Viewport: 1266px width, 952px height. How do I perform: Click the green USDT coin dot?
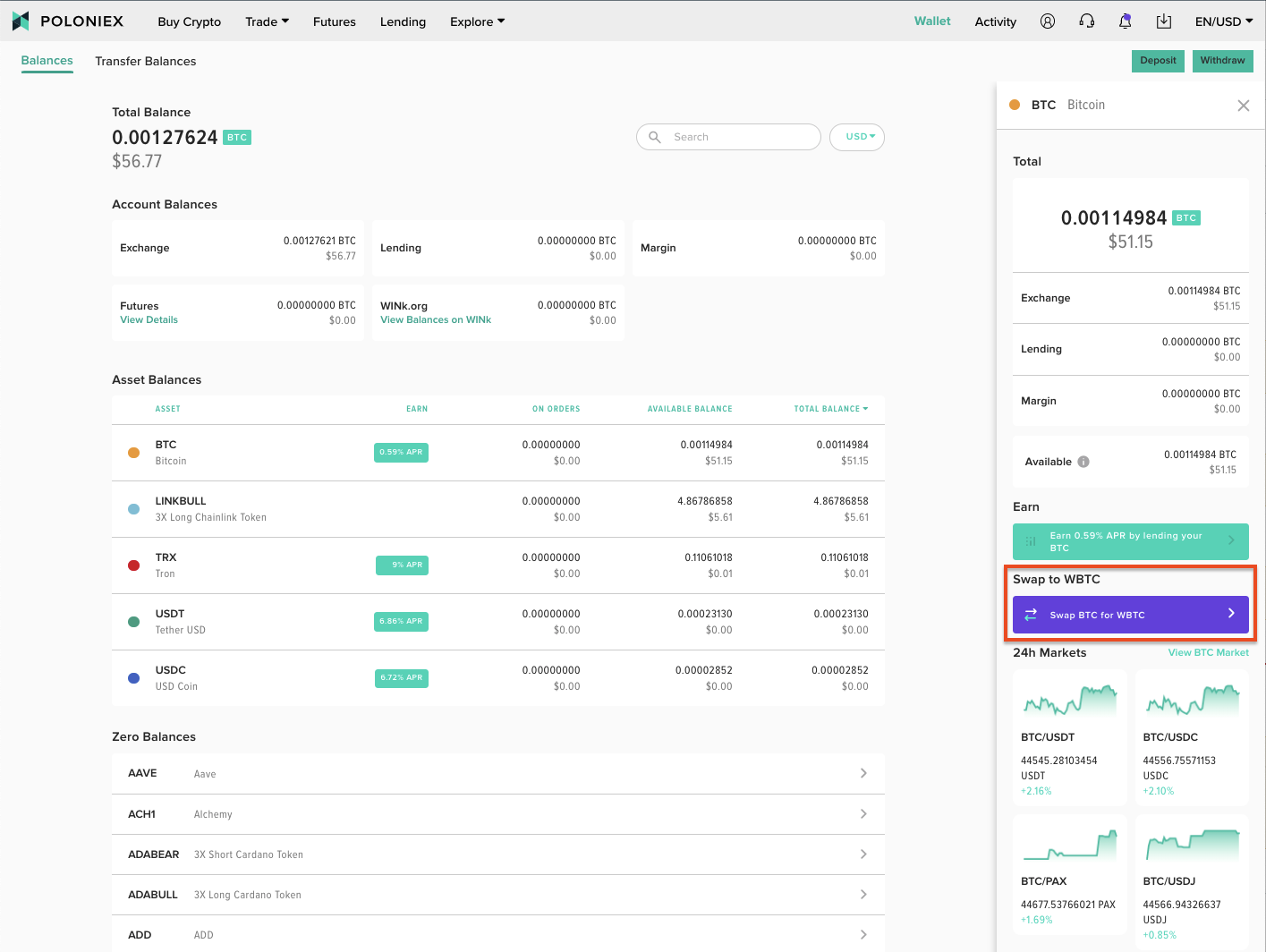click(x=133, y=622)
